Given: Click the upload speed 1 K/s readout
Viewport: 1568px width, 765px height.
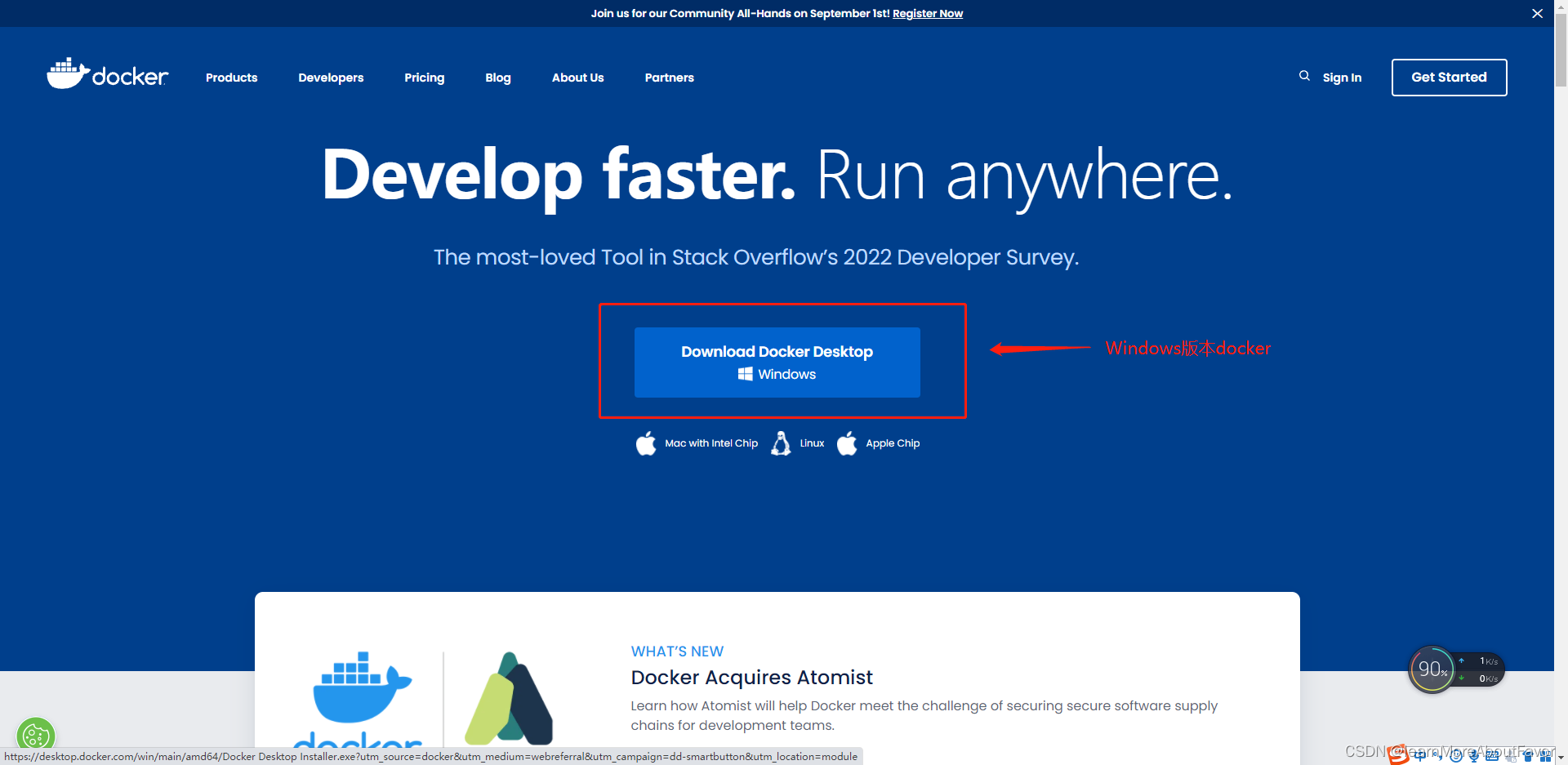Looking at the screenshot, I should click(x=1488, y=661).
